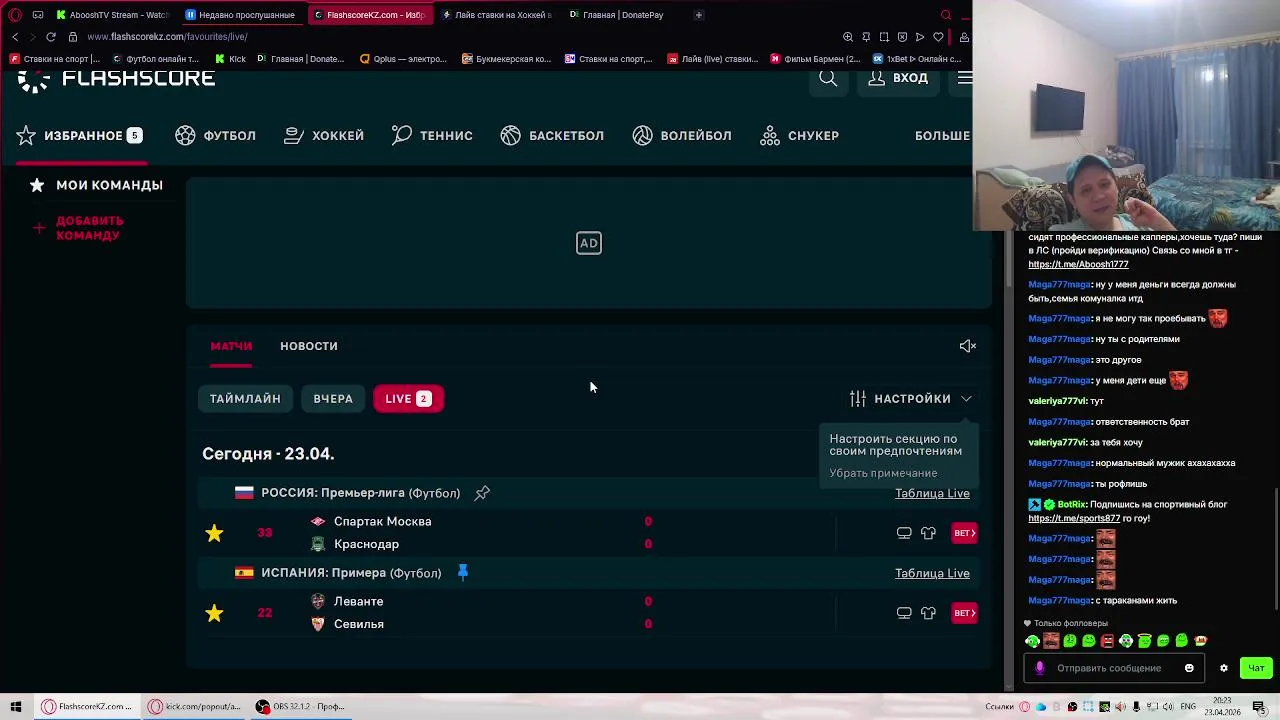Open chat settings gear icon
Image resolution: width=1280 pixels, height=720 pixels.
point(1223,668)
